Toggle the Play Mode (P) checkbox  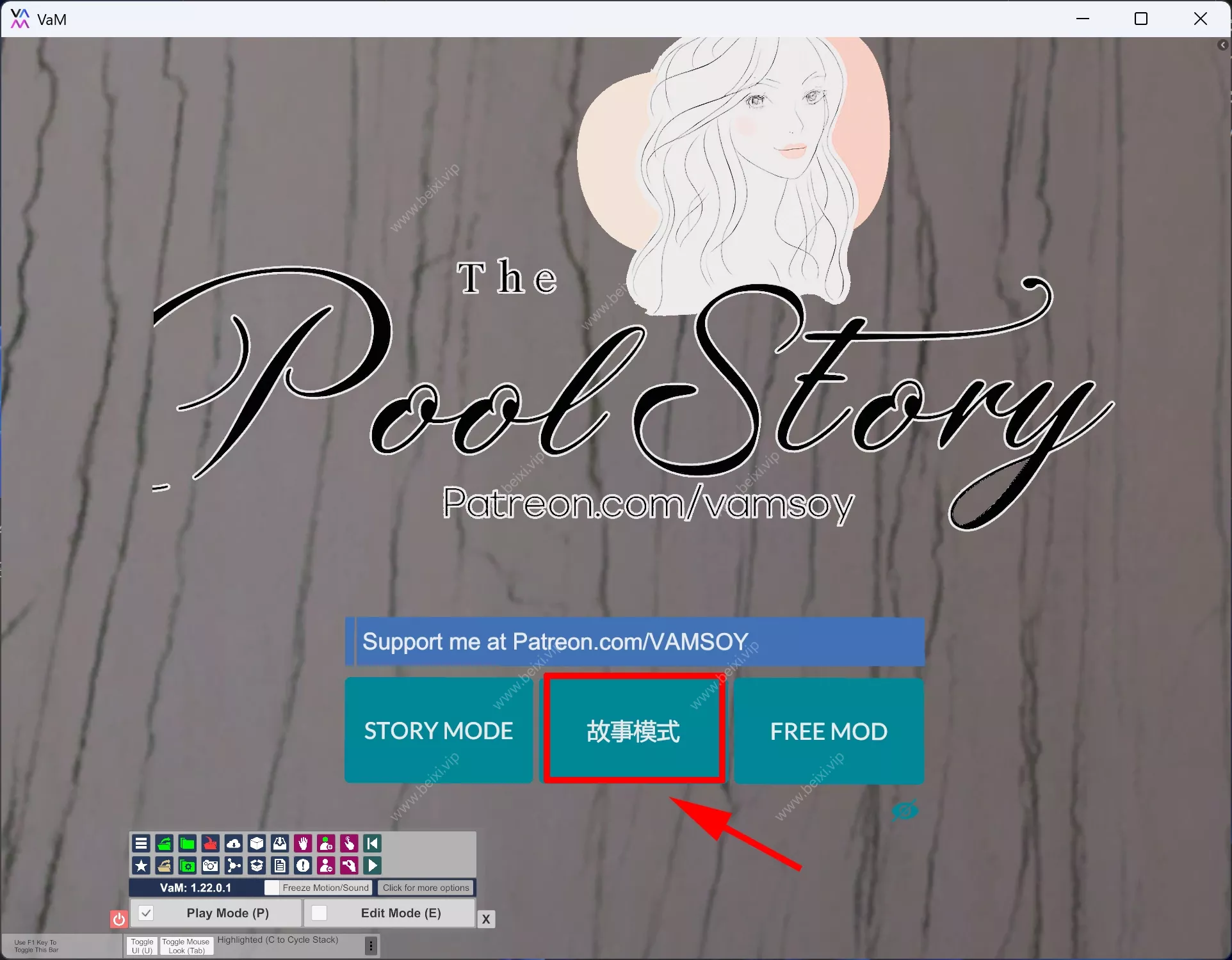146,913
